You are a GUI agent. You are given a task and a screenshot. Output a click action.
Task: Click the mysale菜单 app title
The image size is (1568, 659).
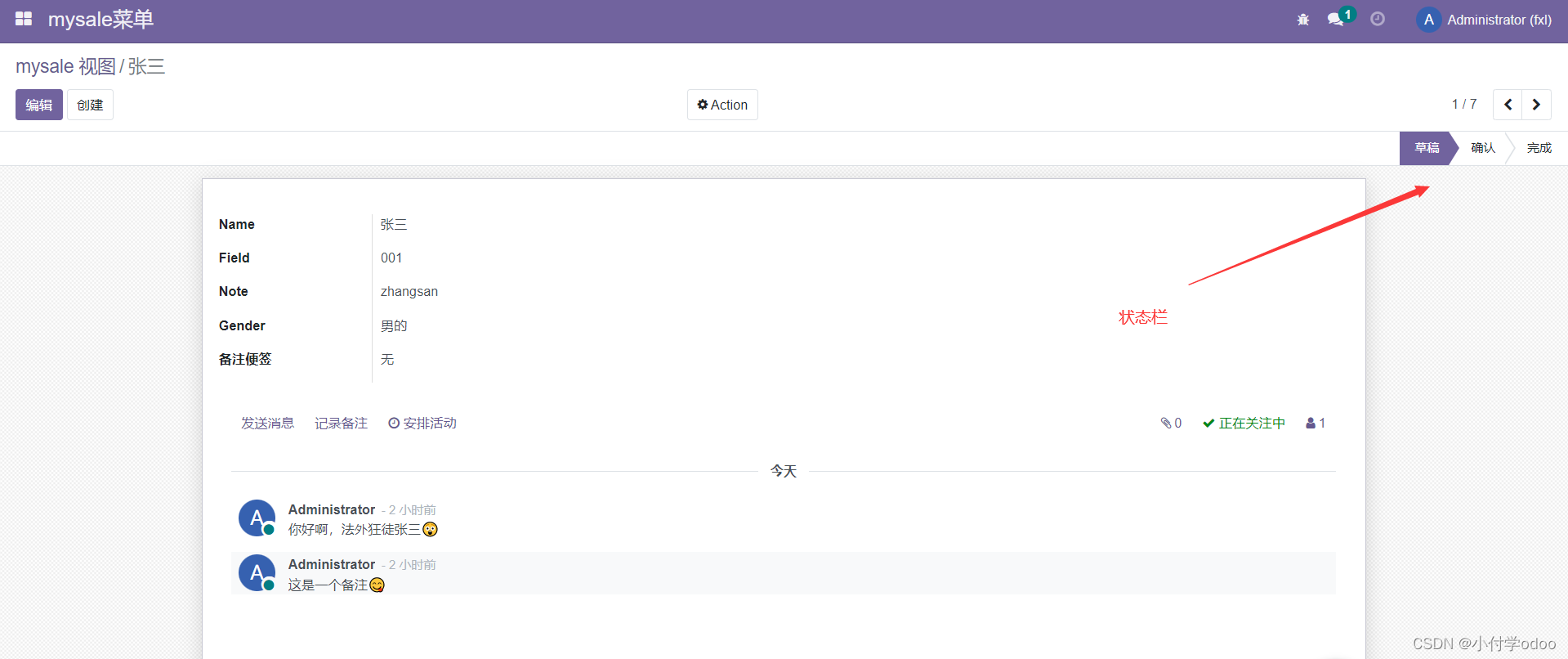[101, 20]
